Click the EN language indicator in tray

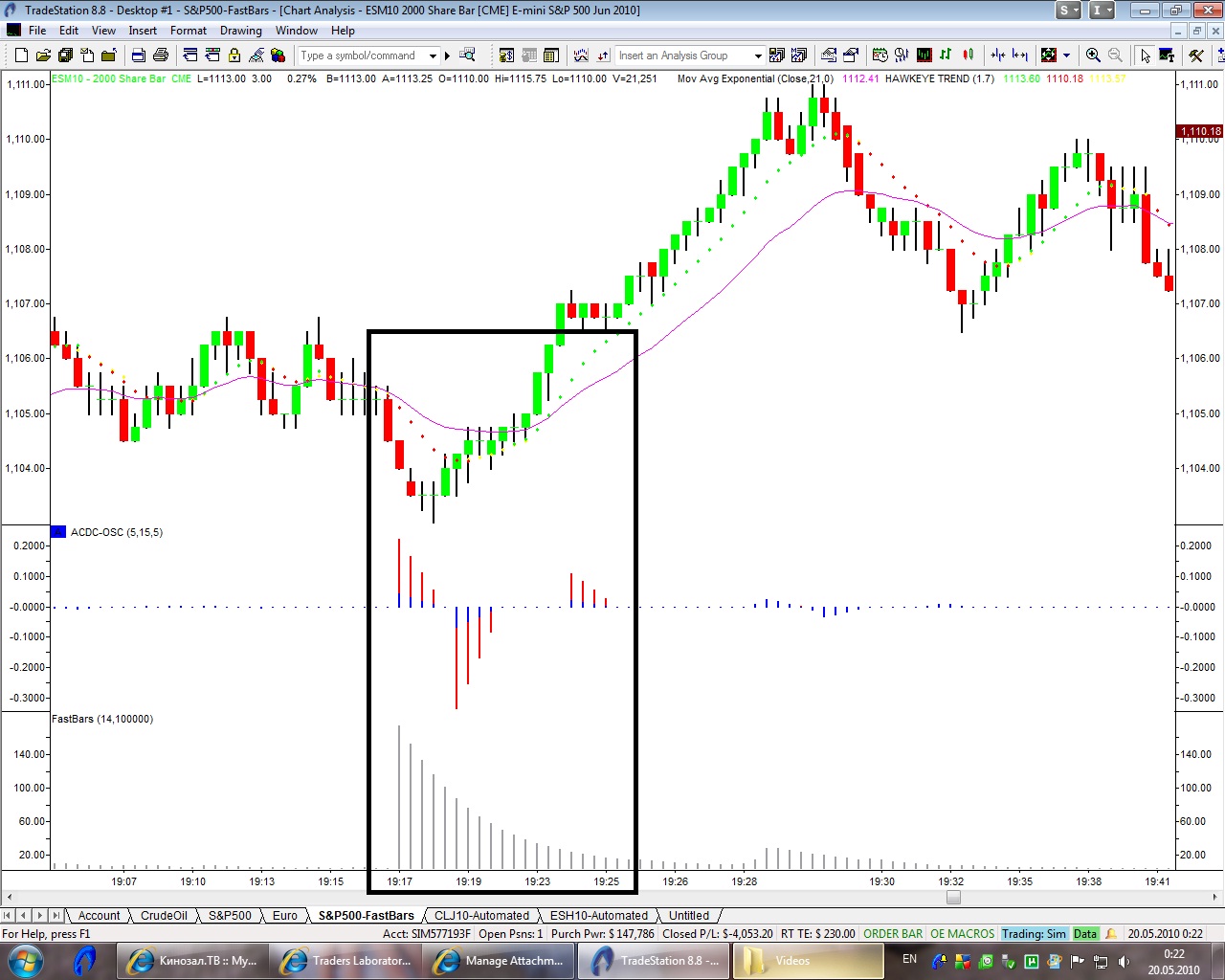(x=909, y=959)
